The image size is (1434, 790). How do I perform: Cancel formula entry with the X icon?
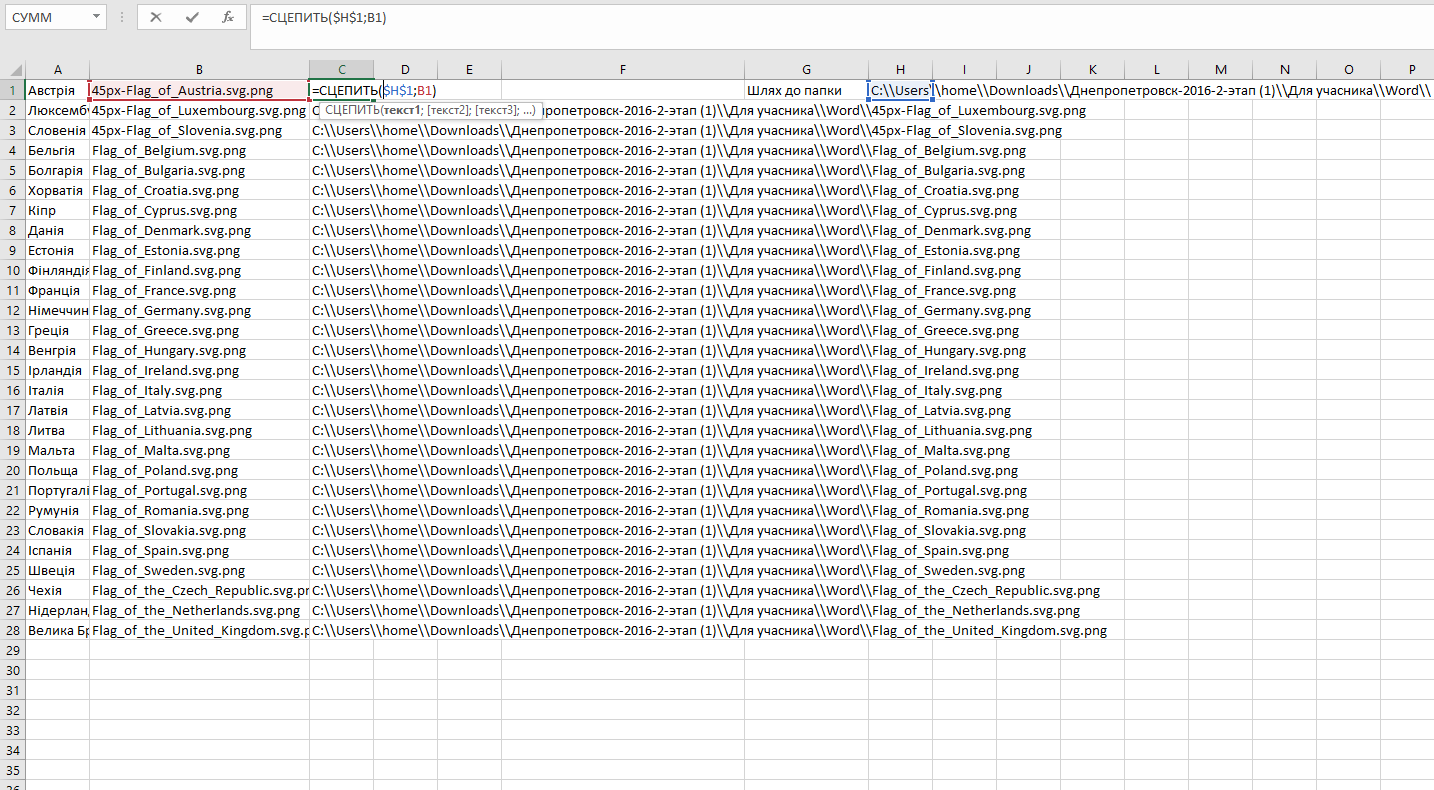tap(156, 17)
